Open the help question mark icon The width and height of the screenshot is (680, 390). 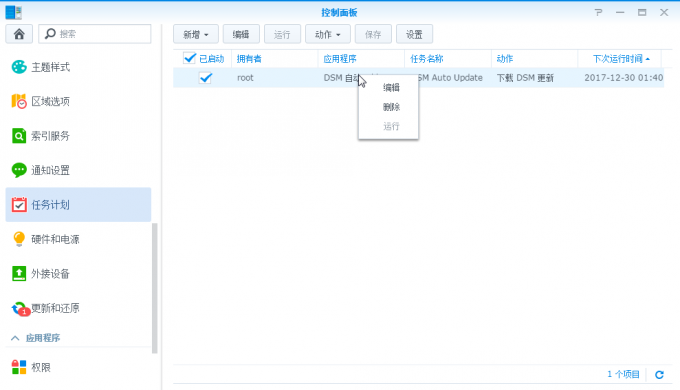click(x=598, y=12)
